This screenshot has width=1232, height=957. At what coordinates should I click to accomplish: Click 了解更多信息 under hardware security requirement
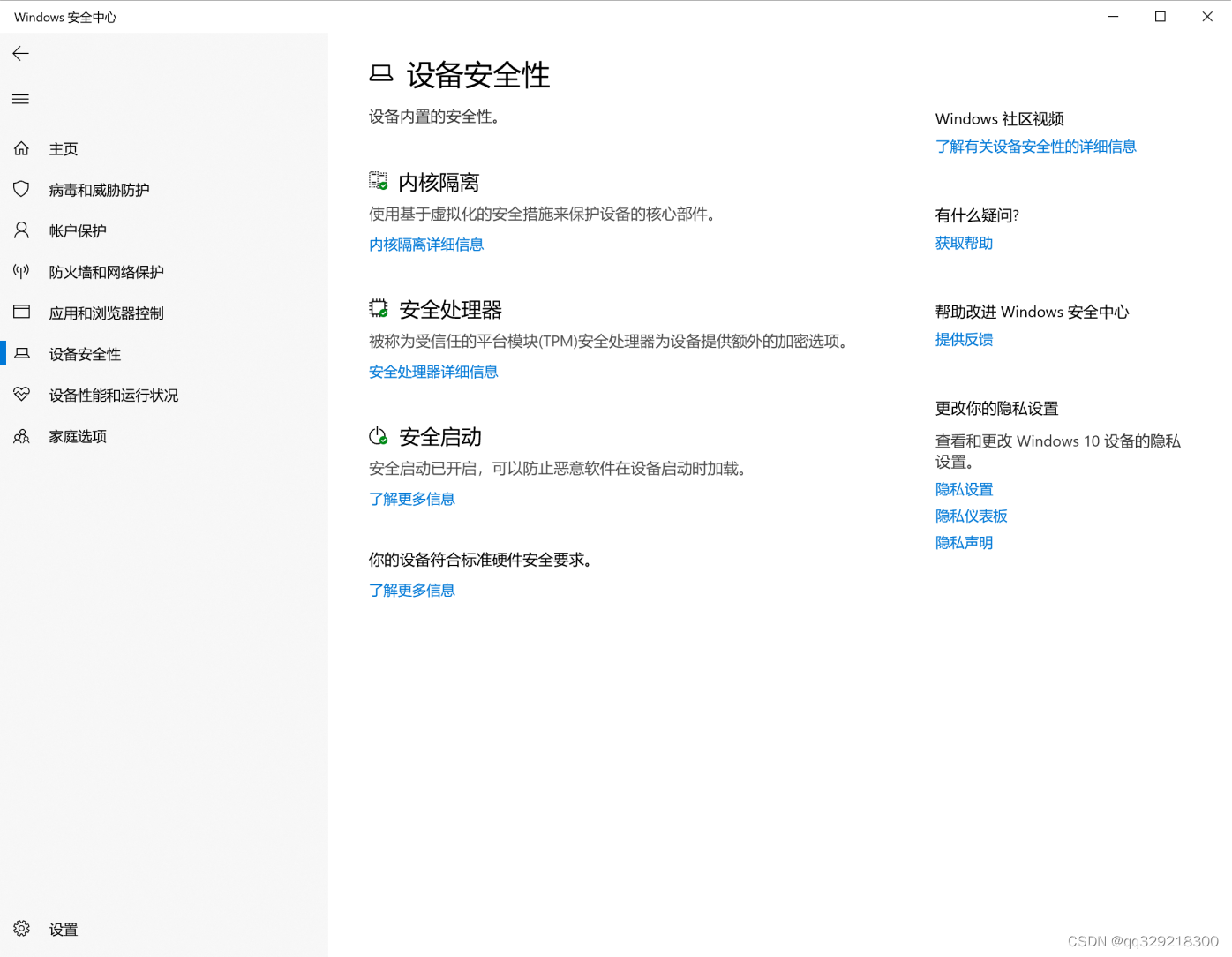(x=412, y=590)
